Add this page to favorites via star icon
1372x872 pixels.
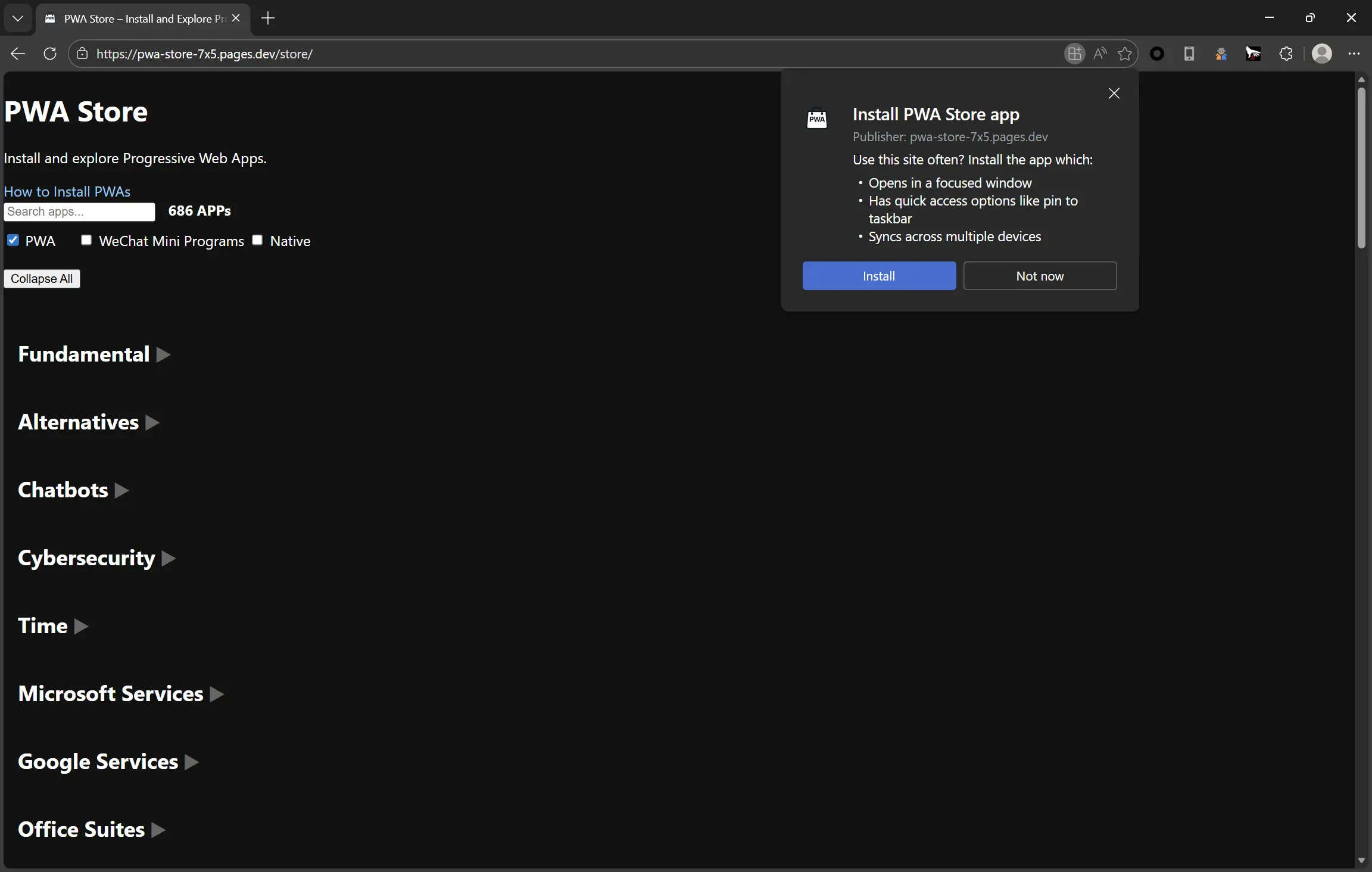tap(1125, 54)
